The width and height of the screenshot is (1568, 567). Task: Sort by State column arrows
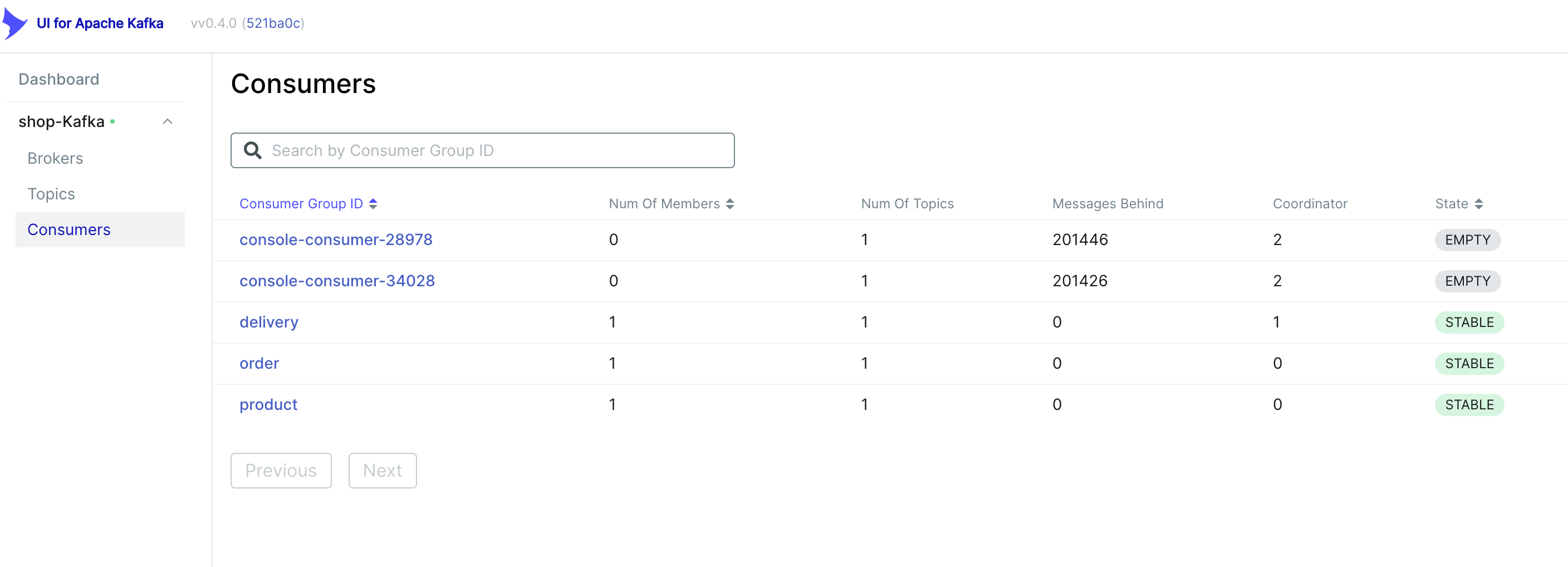[x=1478, y=204]
